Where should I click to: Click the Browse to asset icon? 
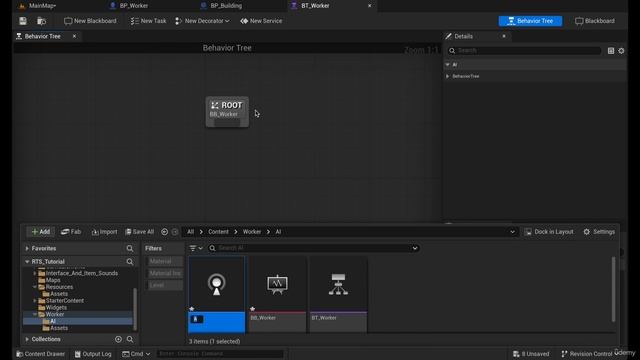[41, 21]
